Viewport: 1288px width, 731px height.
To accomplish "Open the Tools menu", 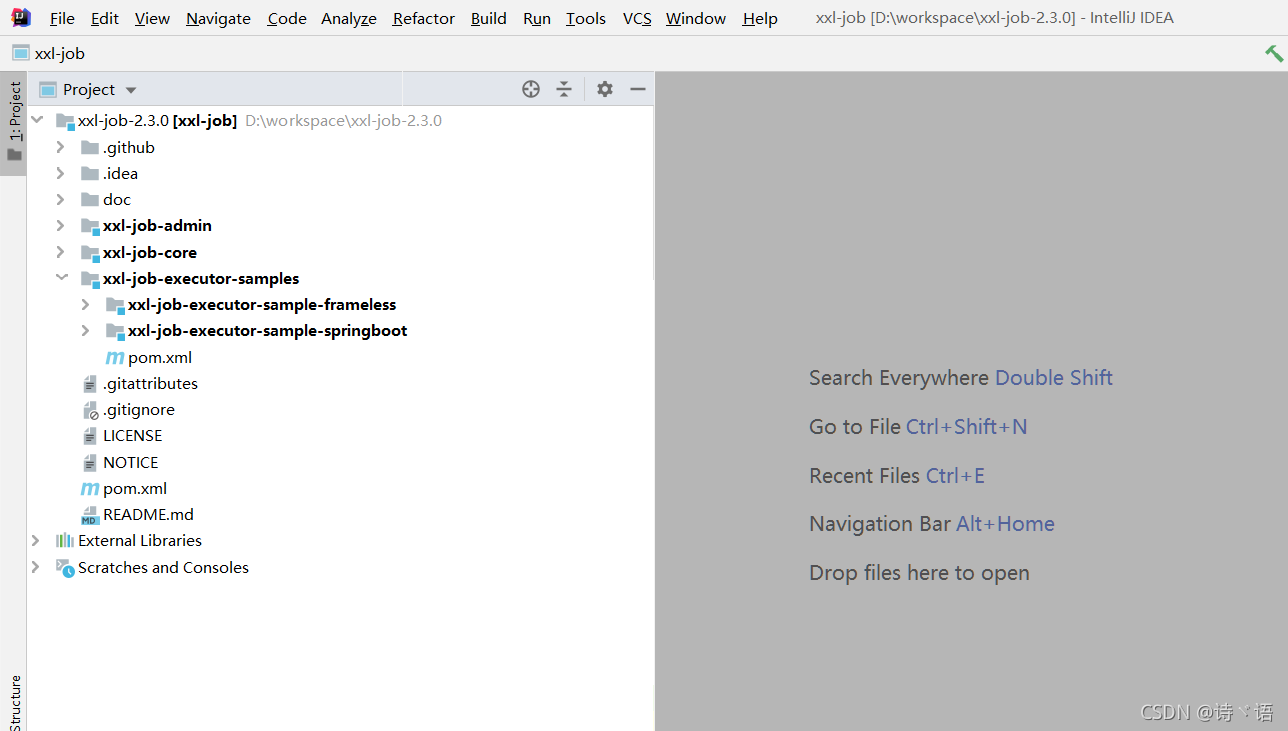I will click(x=586, y=18).
